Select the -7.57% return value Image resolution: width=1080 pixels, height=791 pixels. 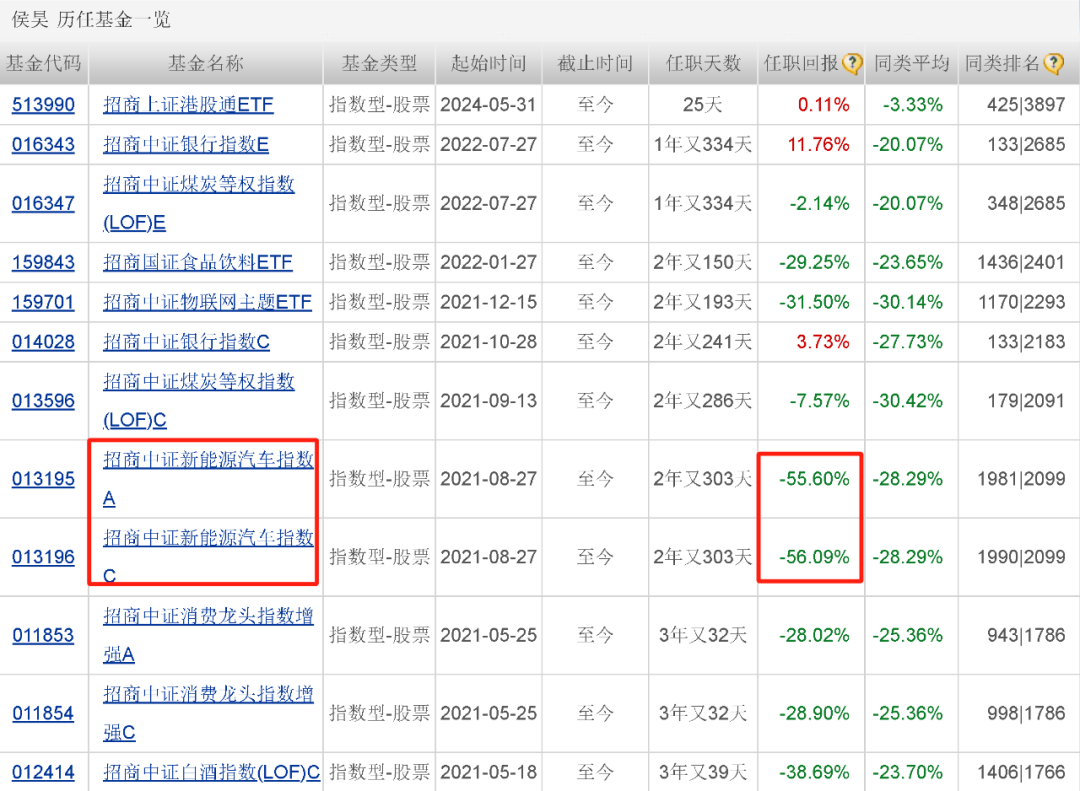pos(820,400)
